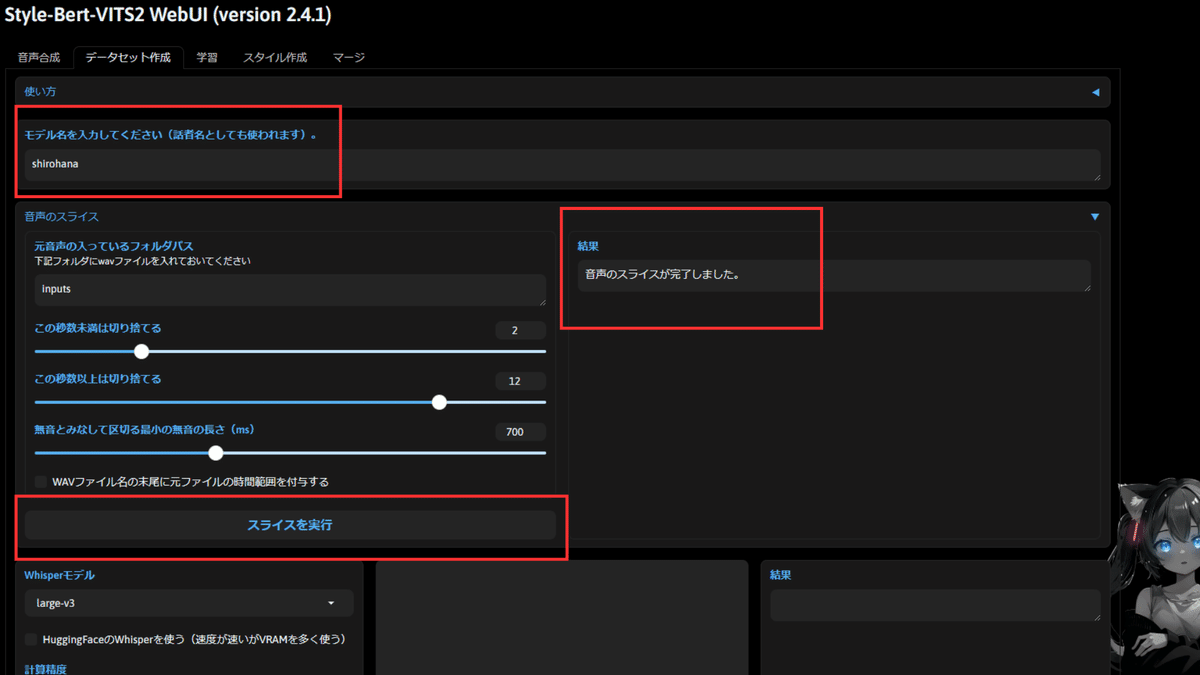Expand the 使い方 section arrow
The width and height of the screenshot is (1200, 675).
(x=1095, y=92)
